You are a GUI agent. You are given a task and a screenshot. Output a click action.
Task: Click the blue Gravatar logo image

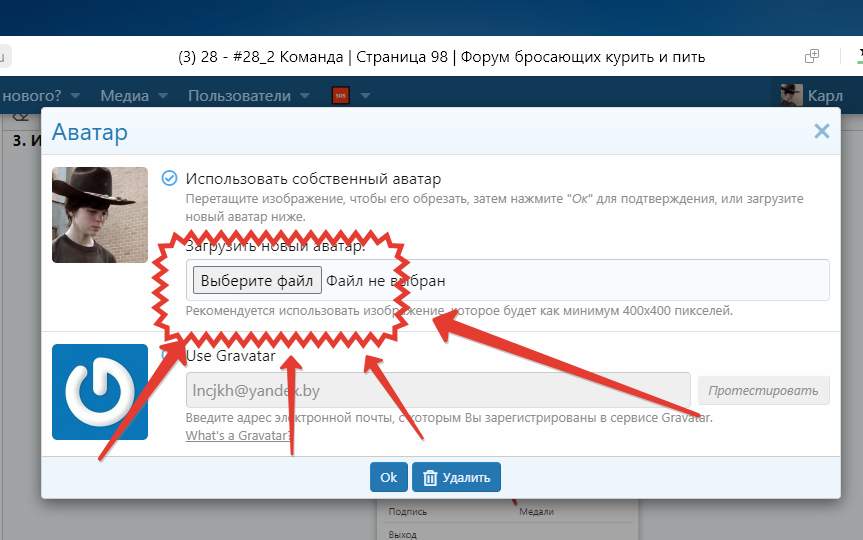(100, 392)
